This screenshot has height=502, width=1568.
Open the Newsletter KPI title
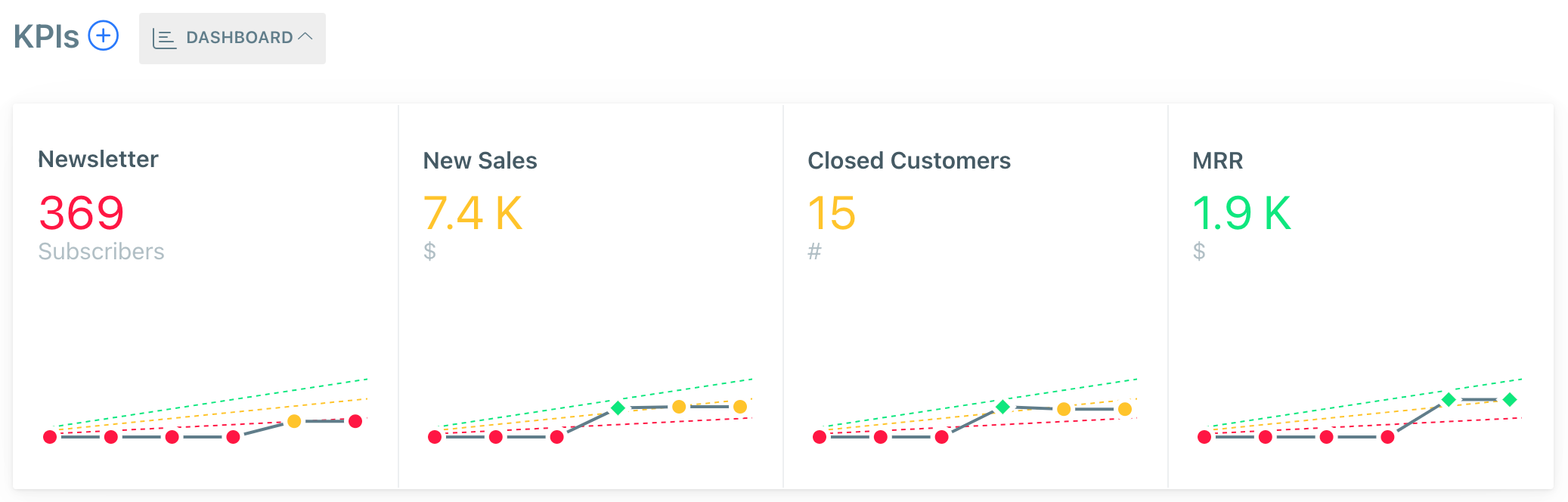pyautogui.click(x=98, y=159)
